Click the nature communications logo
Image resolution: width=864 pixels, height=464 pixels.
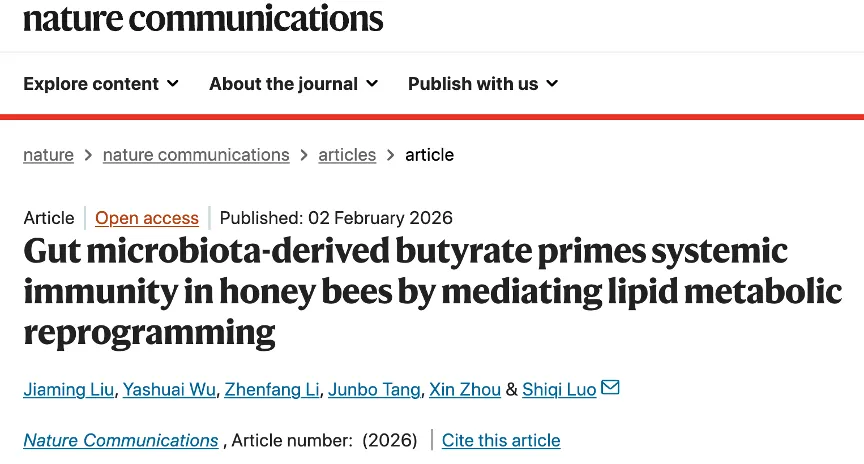click(x=202, y=17)
